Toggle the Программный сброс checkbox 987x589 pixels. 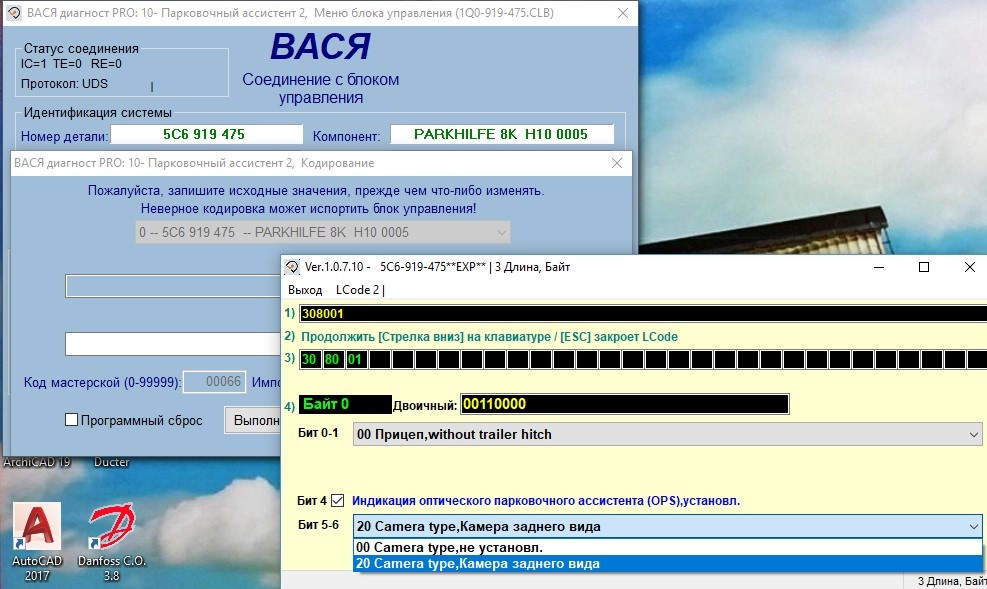point(72,420)
